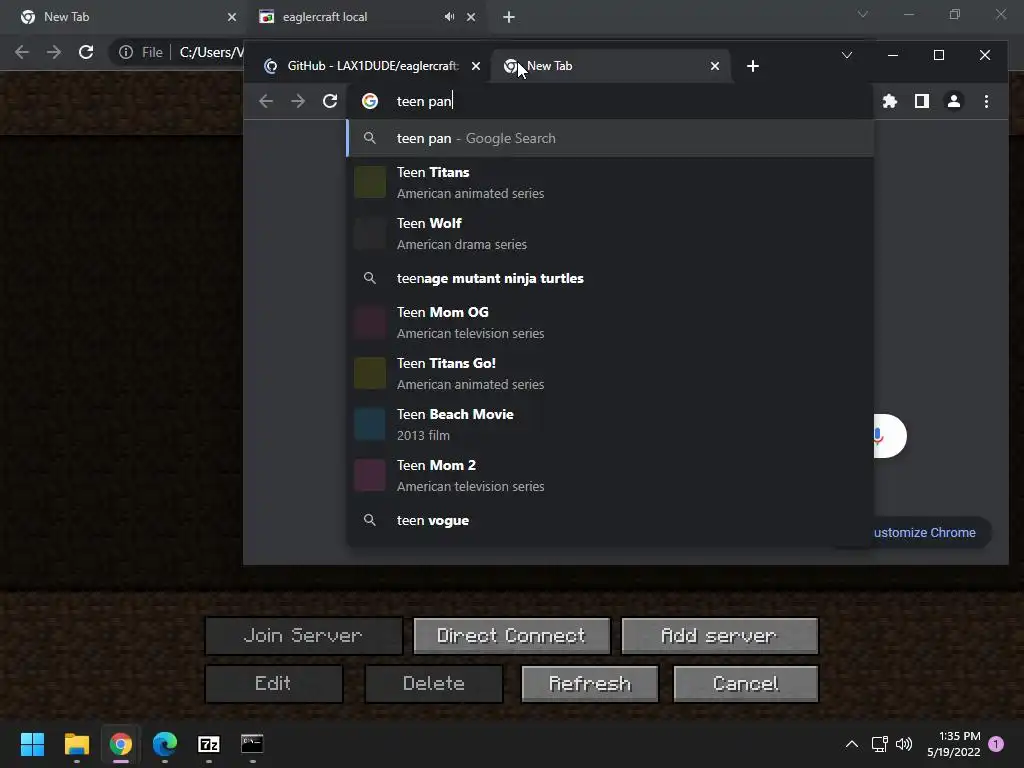Go back in the front Chrome window
The height and width of the screenshot is (768, 1024).
266,101
